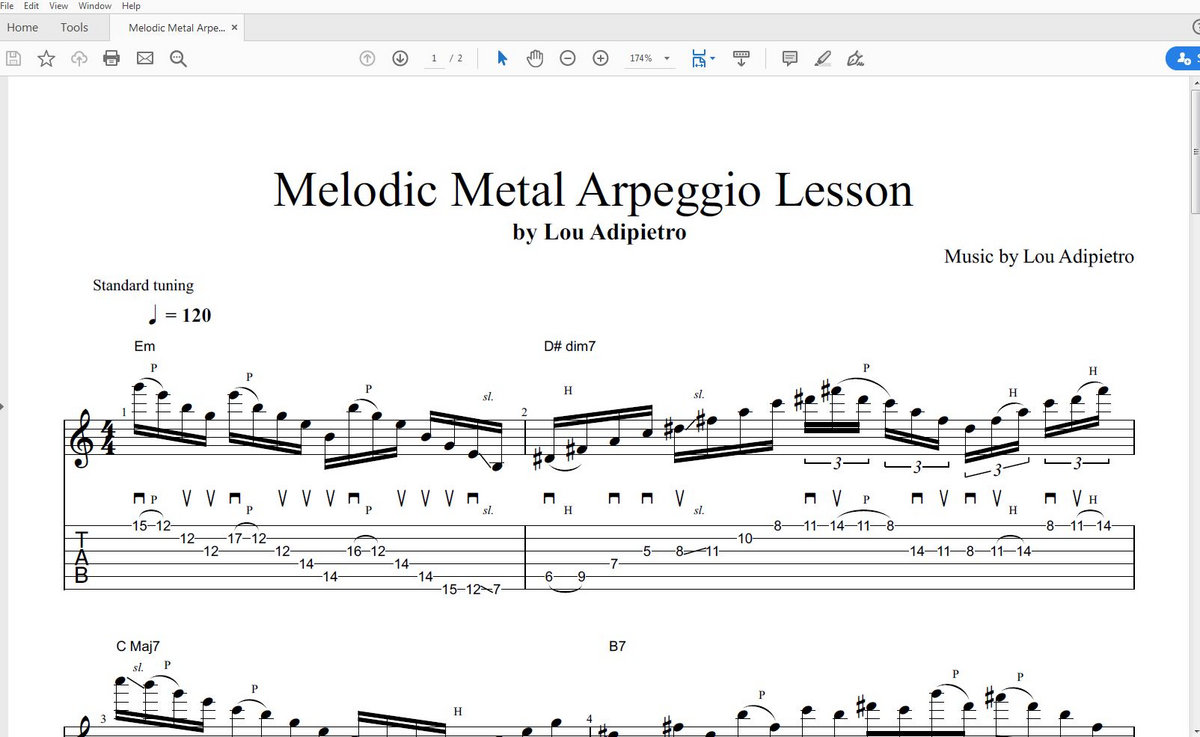This screenshot has width=1200, height=737.
Task: Upload the file to Adobe cloud
Action: [78, 58]
